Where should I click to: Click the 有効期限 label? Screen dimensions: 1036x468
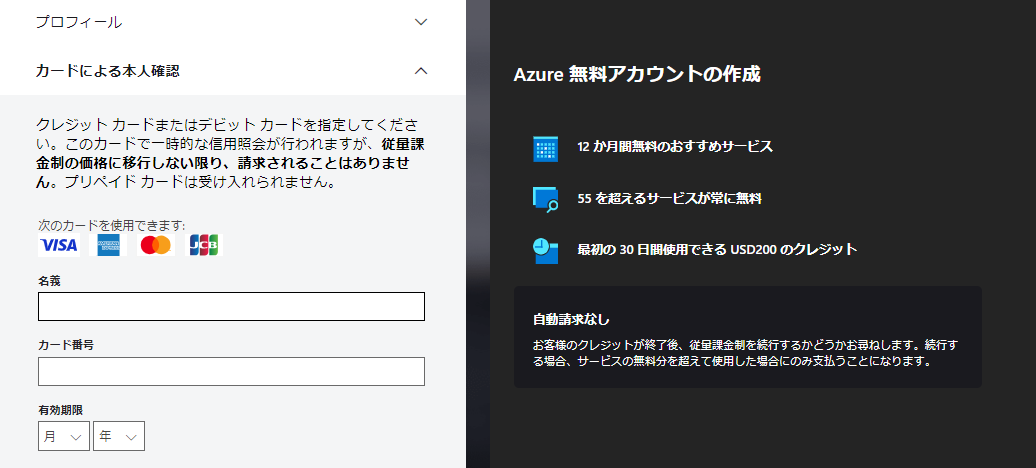[61, 410]
